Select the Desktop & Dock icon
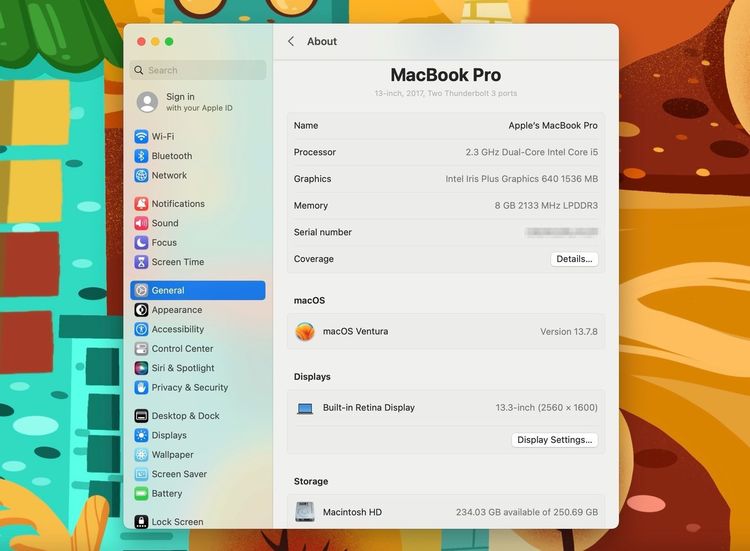This screenshot has height=551, width=750. coord(141,416)
